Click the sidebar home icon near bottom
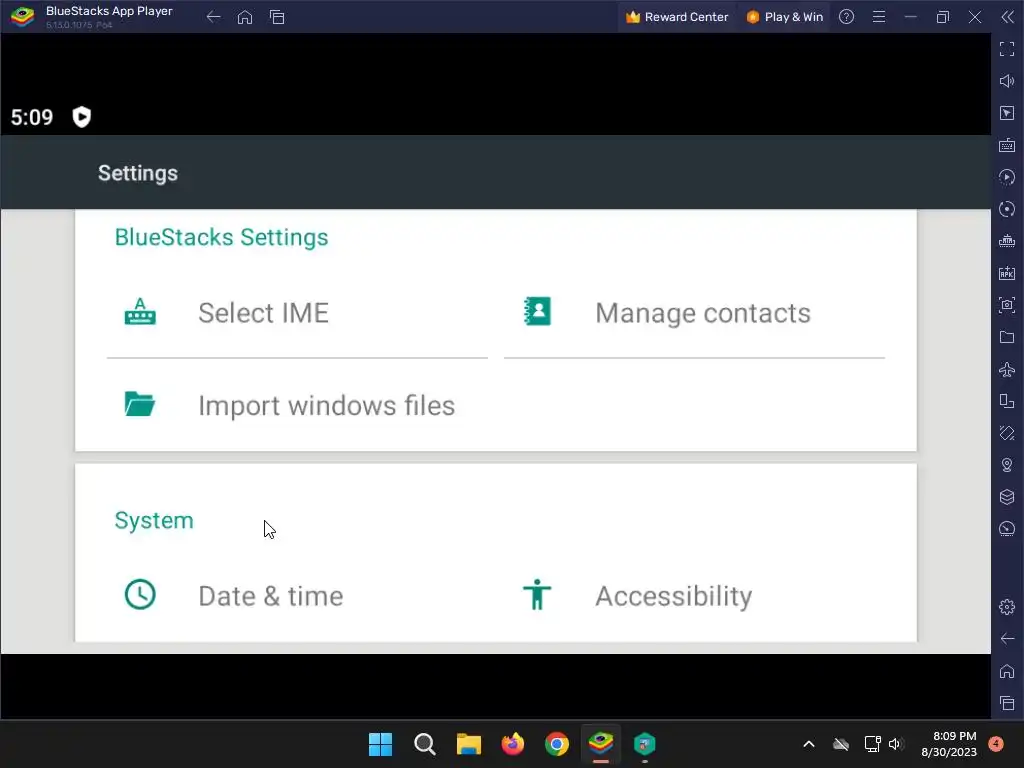The height and width of the screenshot is (768, 1024). (x=1006, y=671)
